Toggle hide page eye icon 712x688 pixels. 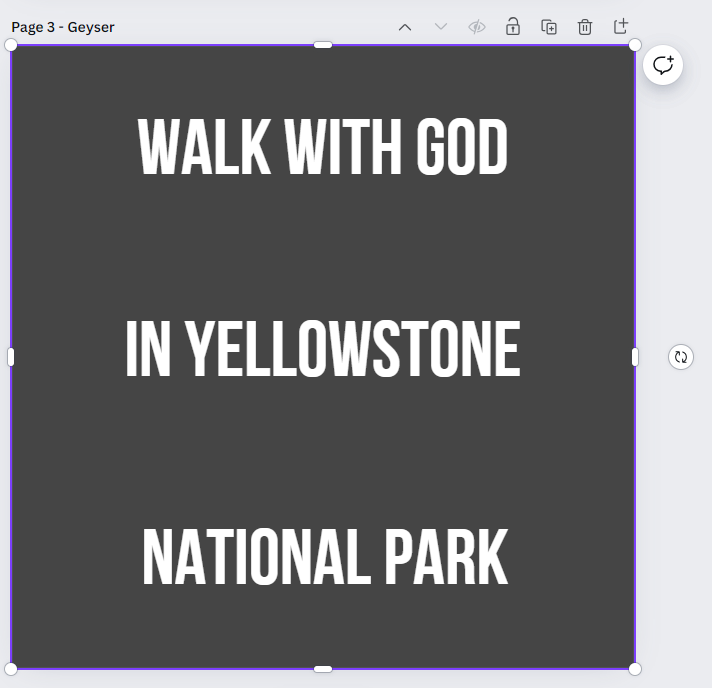coord(477,27)
